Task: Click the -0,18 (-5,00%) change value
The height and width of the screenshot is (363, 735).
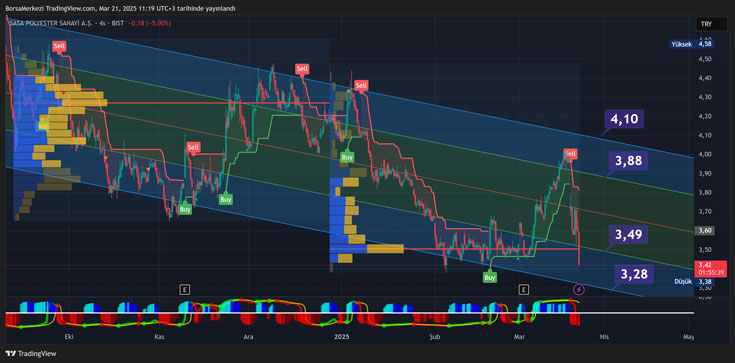Action: 150,23
